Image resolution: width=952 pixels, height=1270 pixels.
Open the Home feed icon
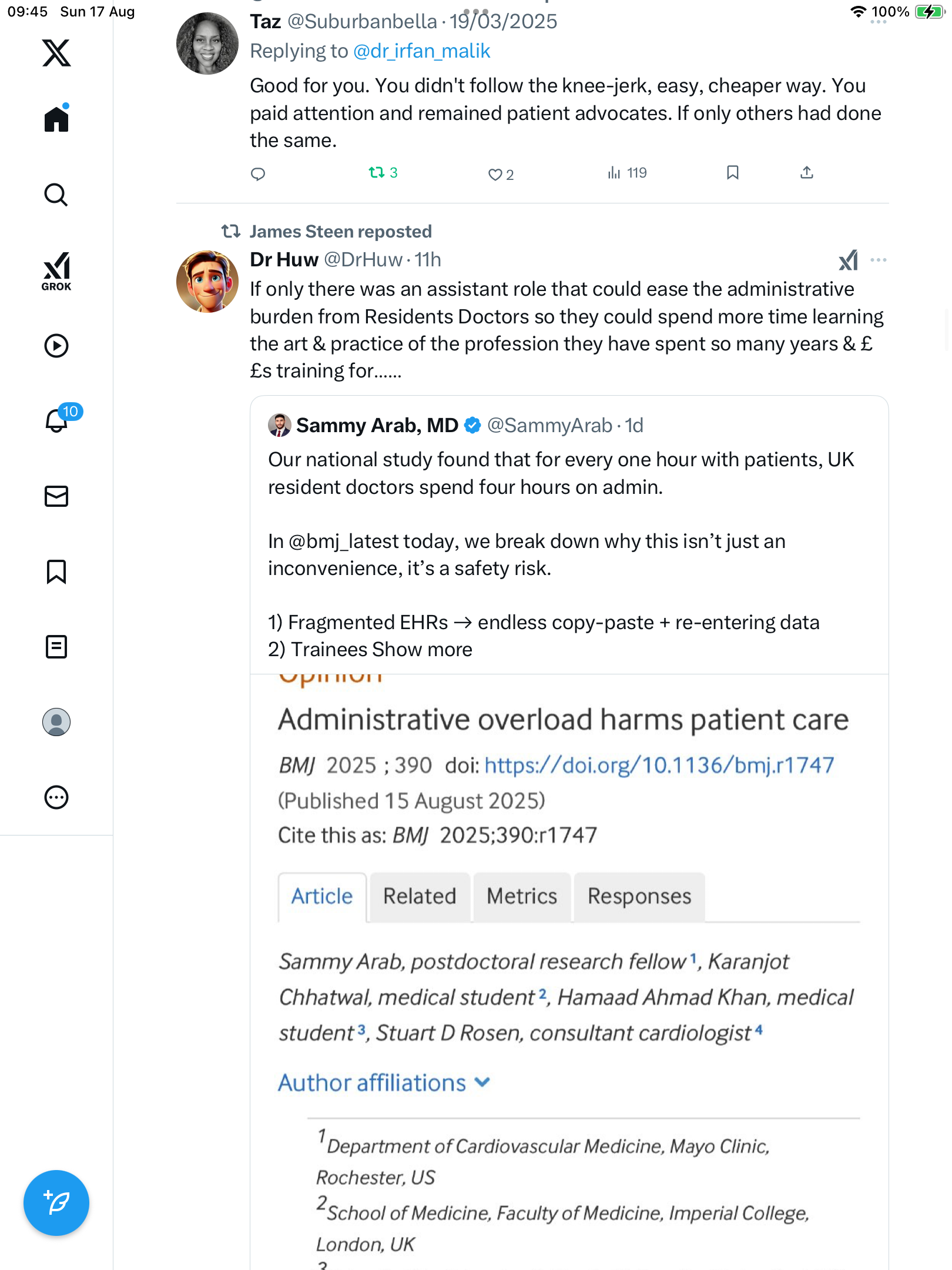pyautogui.click(x=56, y=118)
